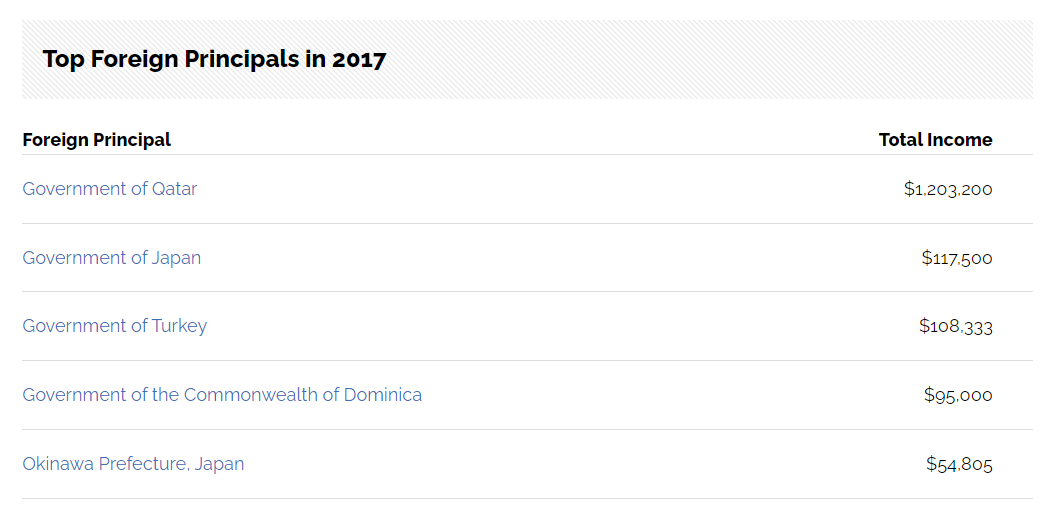
Task: Select the $54,805 income amount
Action: coord(959,464)
